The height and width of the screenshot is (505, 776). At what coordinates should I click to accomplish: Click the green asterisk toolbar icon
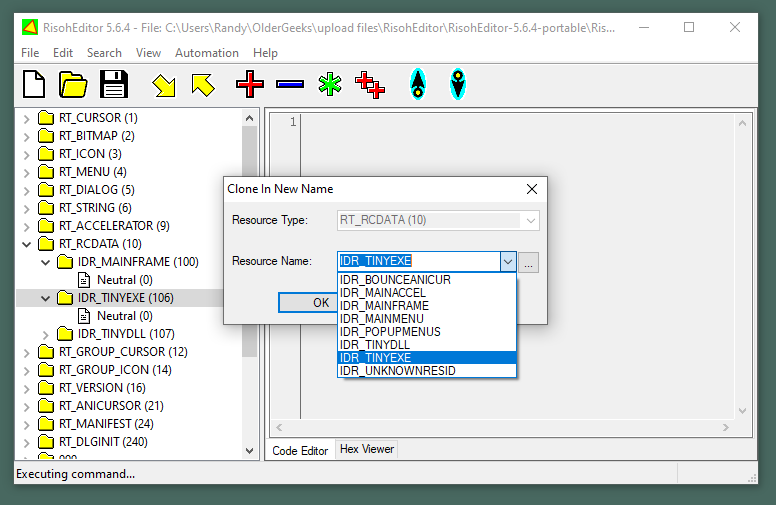coord(330,84)
